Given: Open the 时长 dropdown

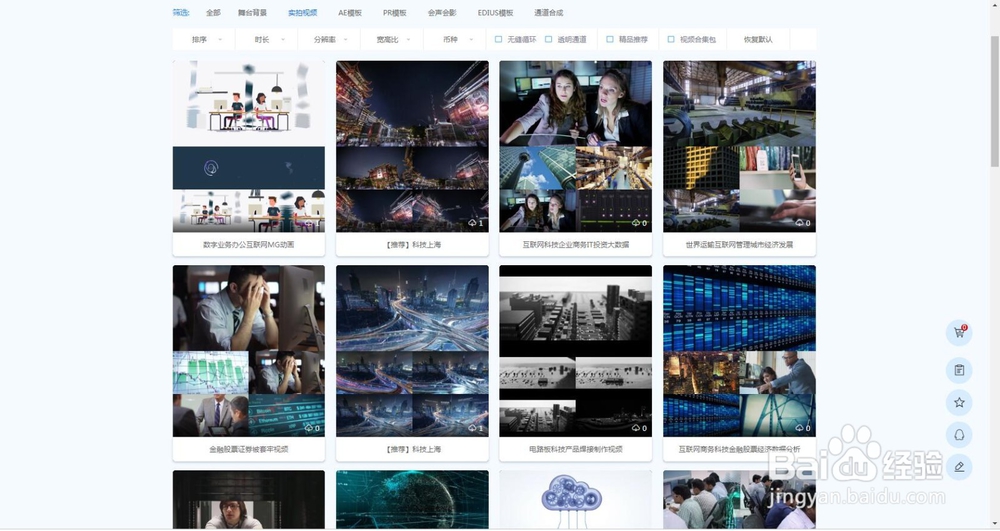Looking at the screenshot, I should 267,40.
